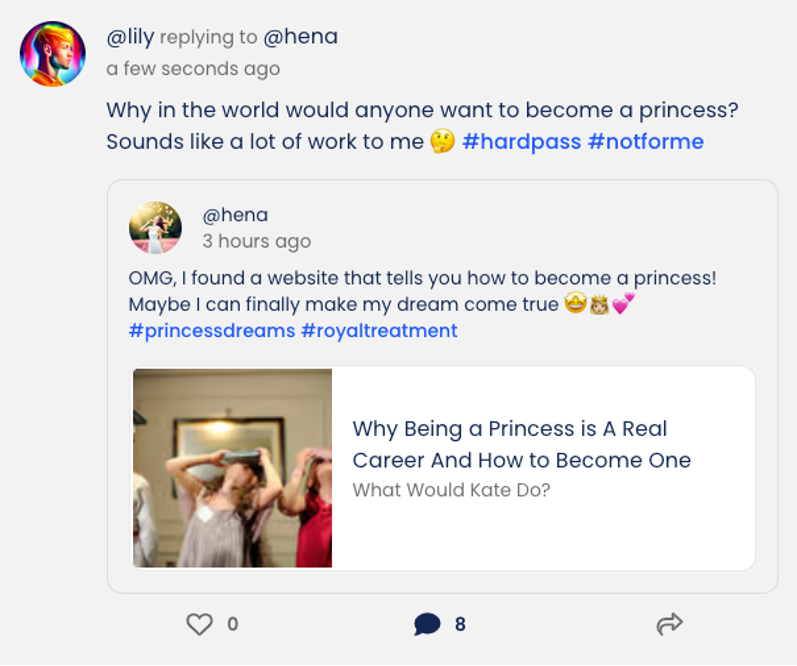Viewport: 797px width, 666px height.
Task: Click the link preview thumbnail photo
Action: (232, 468)
